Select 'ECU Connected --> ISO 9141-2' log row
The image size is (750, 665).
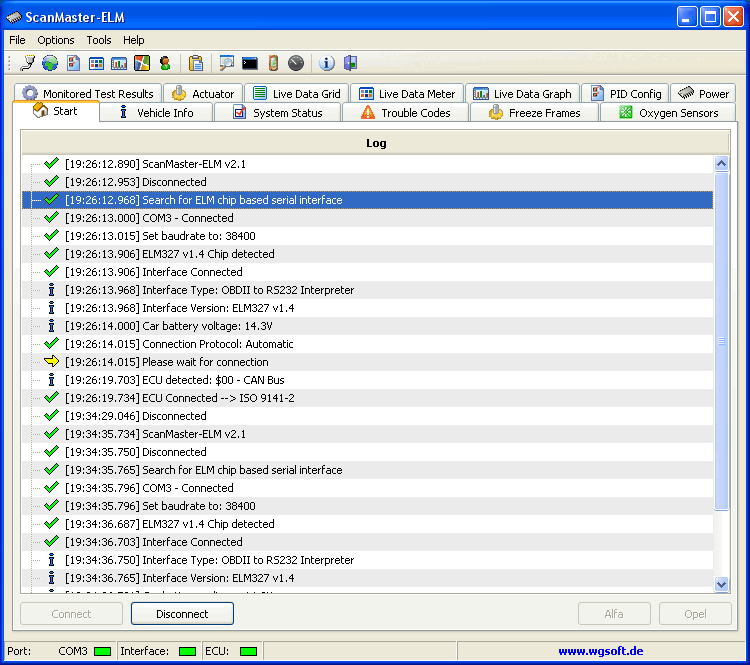click(x=367, y=398)
